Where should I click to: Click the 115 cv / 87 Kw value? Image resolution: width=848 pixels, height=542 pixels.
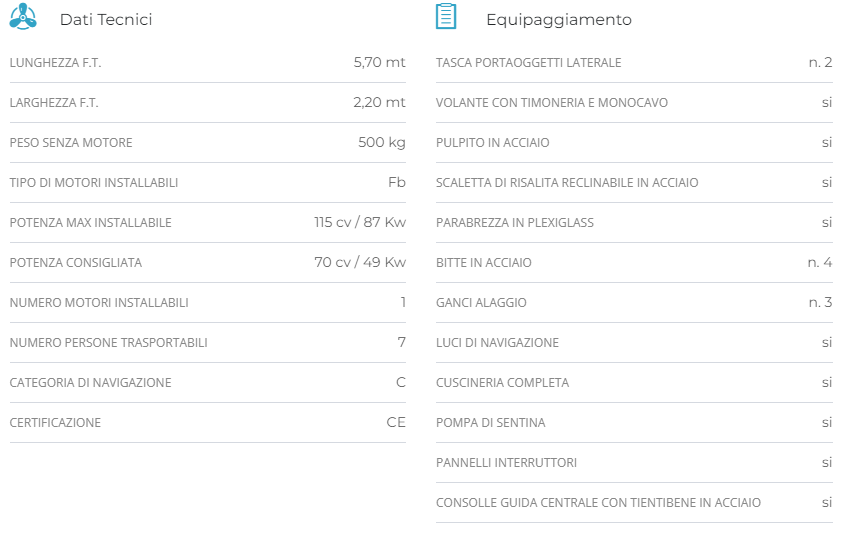pos(359,222)
